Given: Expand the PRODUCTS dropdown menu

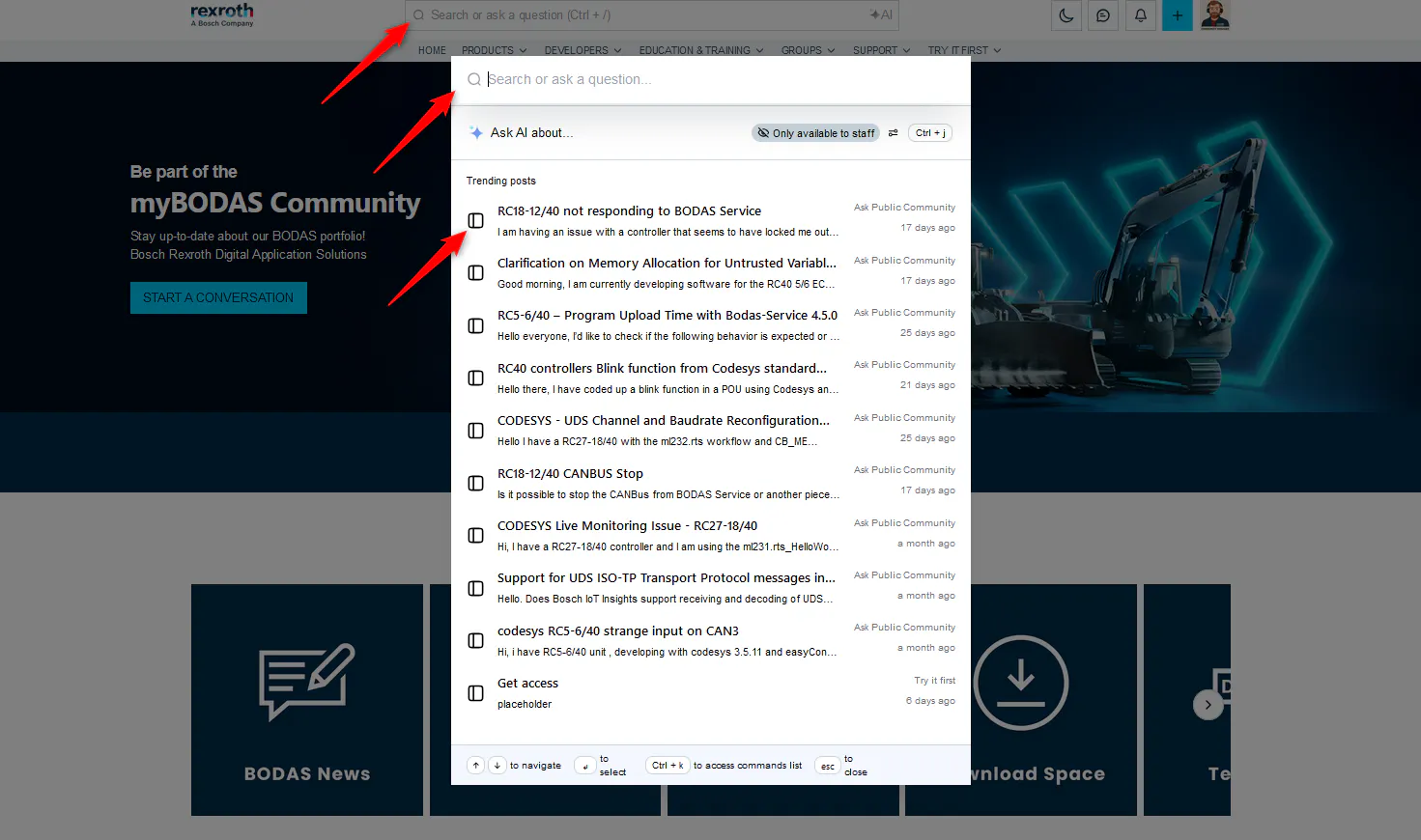Looking at the screenshot, I should (x=494, y=50).
